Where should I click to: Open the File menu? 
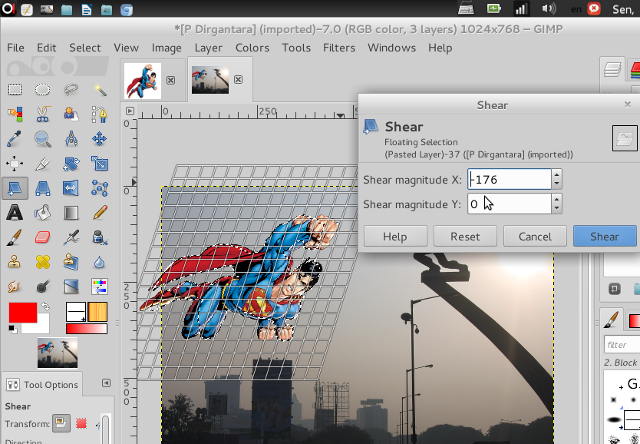[16, 48]
